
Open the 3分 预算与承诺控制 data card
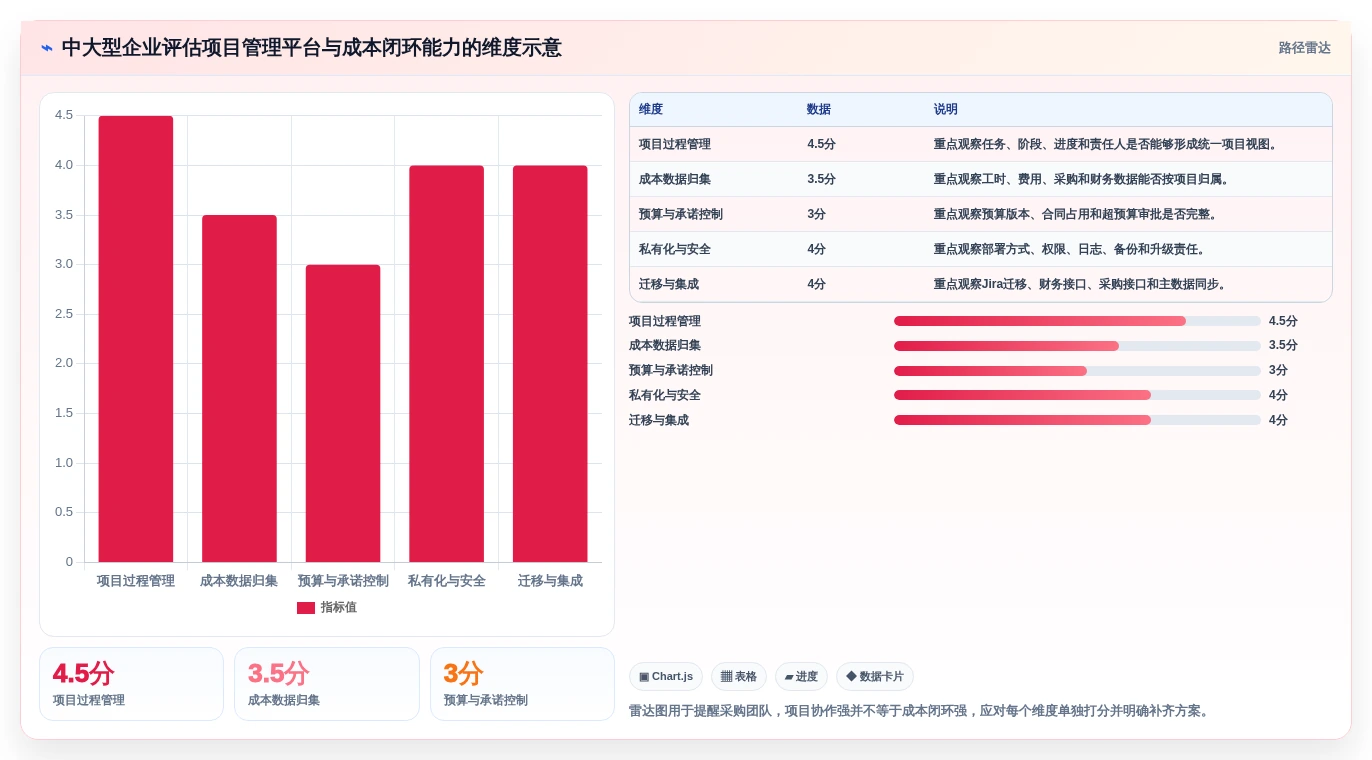(x=522, y=684)
